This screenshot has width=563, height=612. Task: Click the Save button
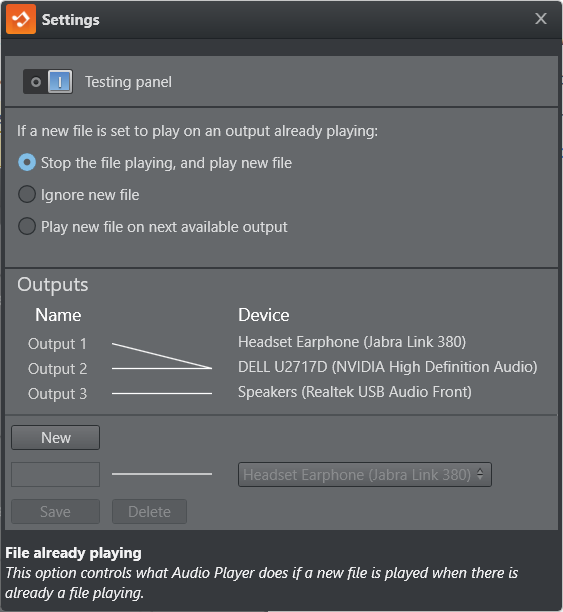(55, 512)
